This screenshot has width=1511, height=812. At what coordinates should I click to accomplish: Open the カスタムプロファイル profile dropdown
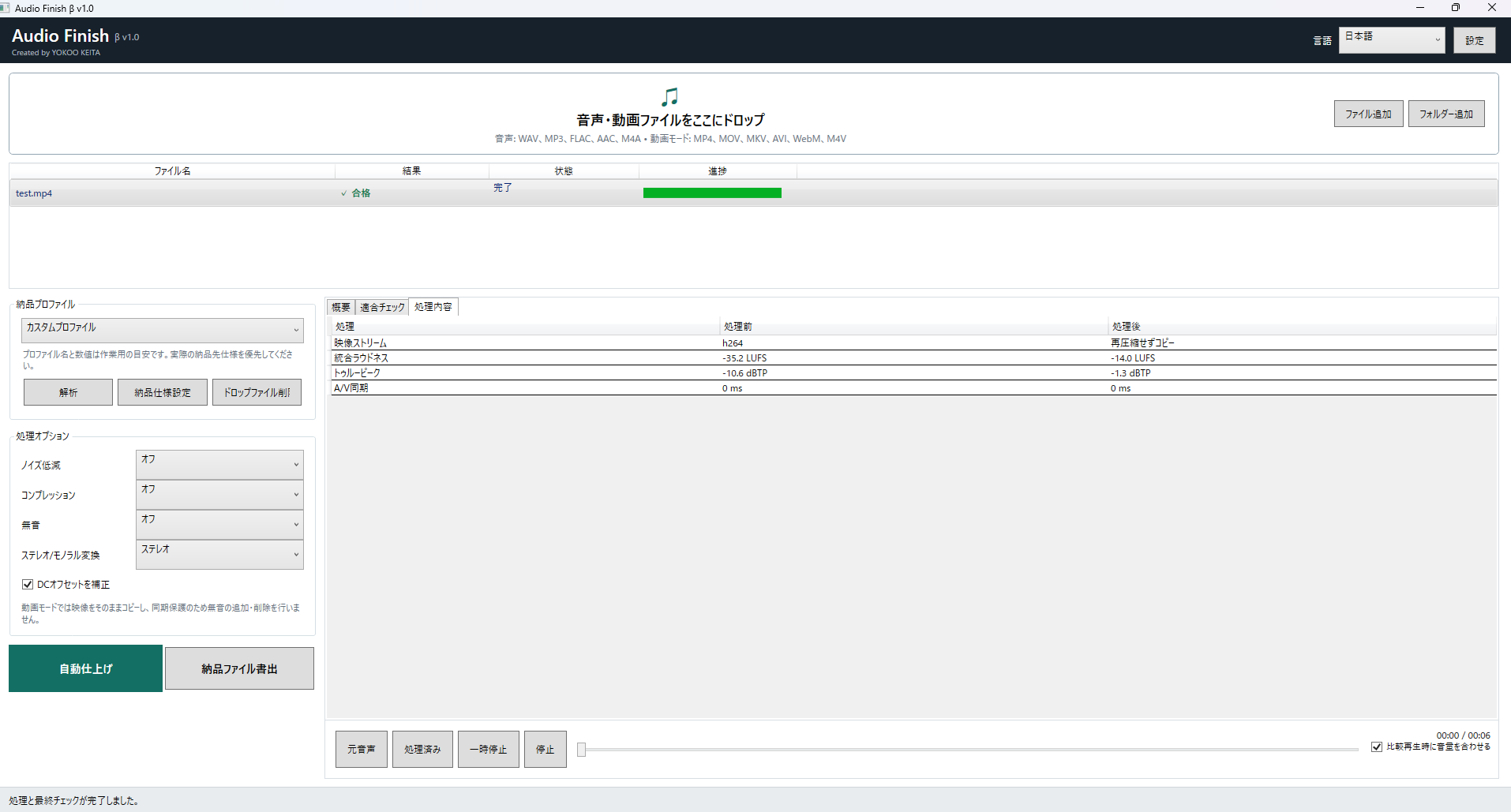(163, 331)
